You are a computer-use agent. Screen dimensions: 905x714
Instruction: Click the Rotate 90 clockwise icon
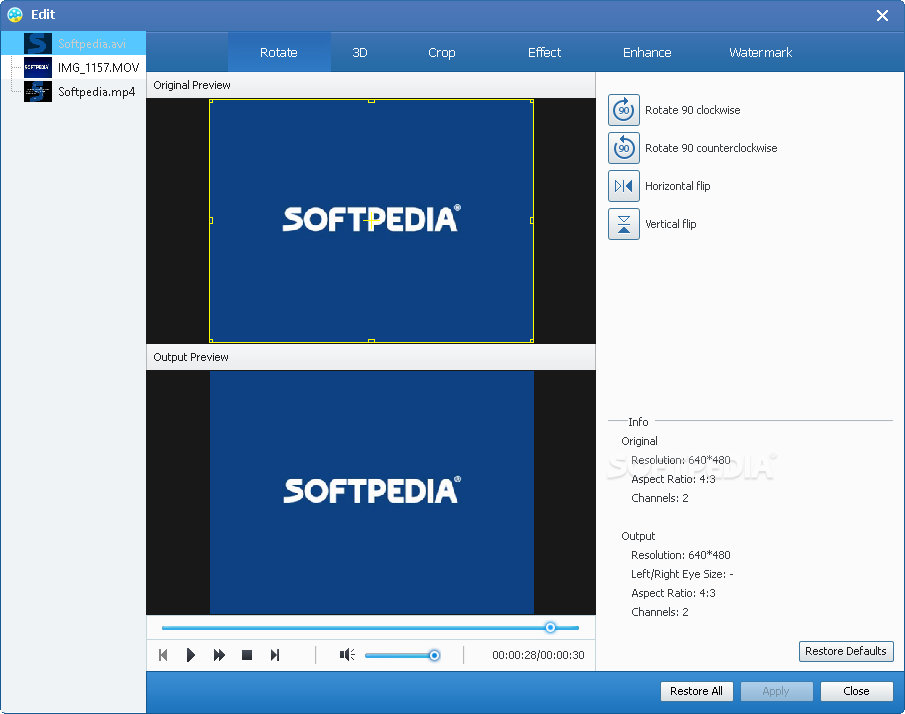623,110
